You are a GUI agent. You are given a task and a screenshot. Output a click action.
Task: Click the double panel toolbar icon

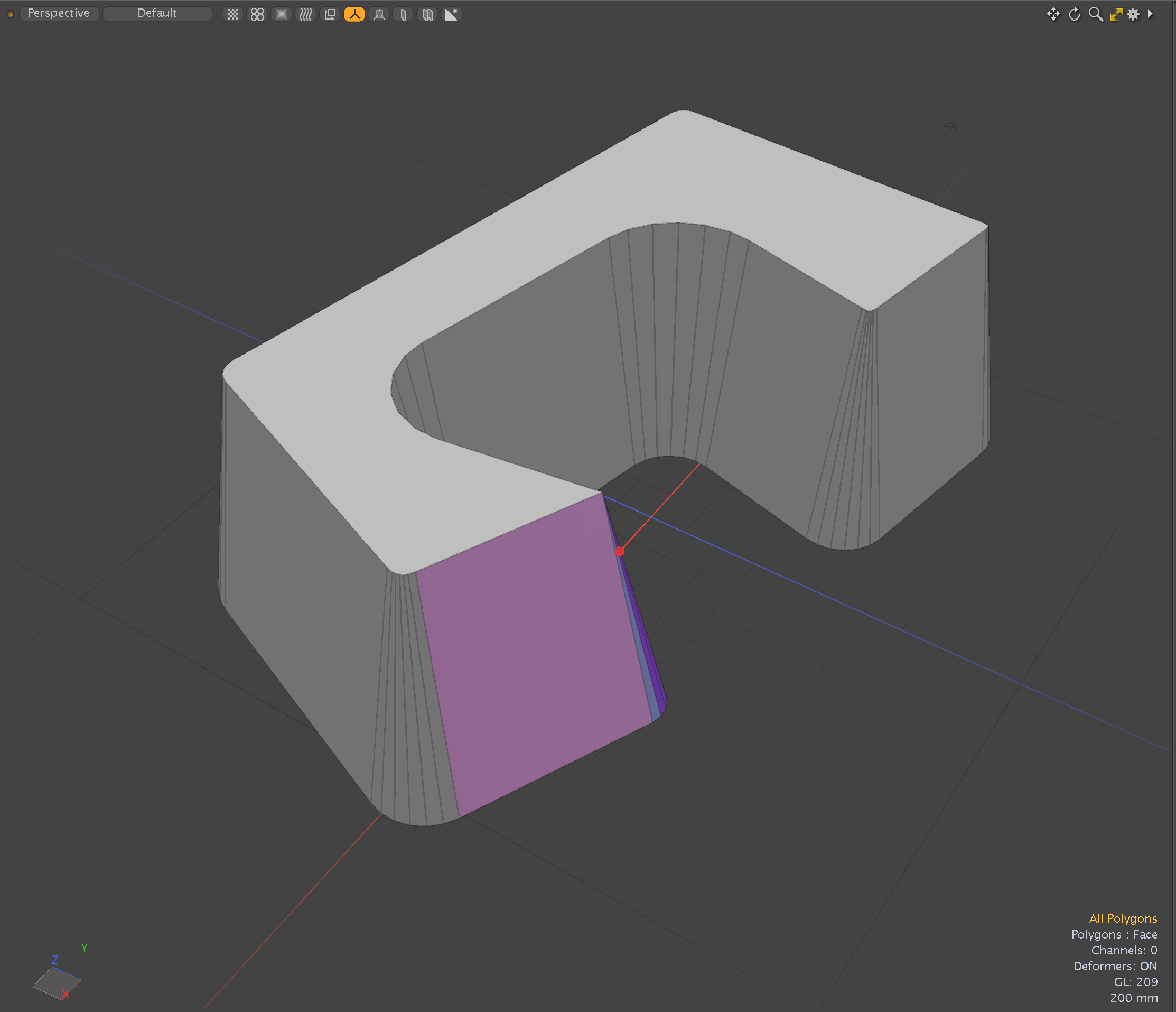pos(428,14)
